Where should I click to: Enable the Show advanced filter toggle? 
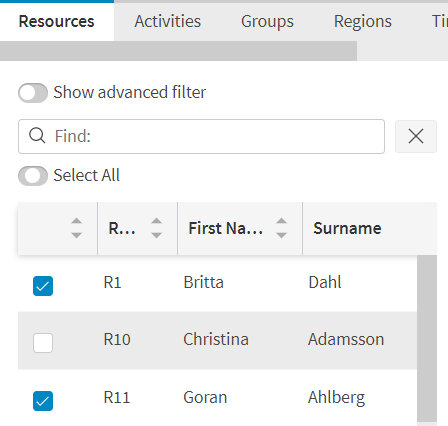pos(33,93)
